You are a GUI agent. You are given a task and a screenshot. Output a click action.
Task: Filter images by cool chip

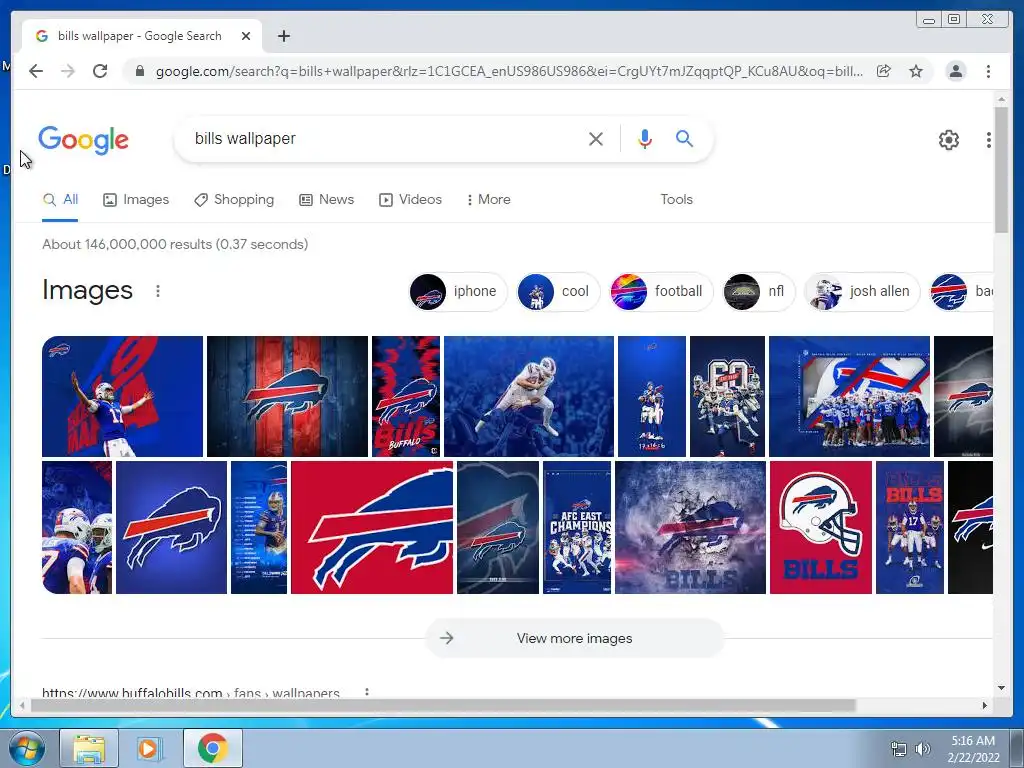pyautogui.click(x=558, y=291)
